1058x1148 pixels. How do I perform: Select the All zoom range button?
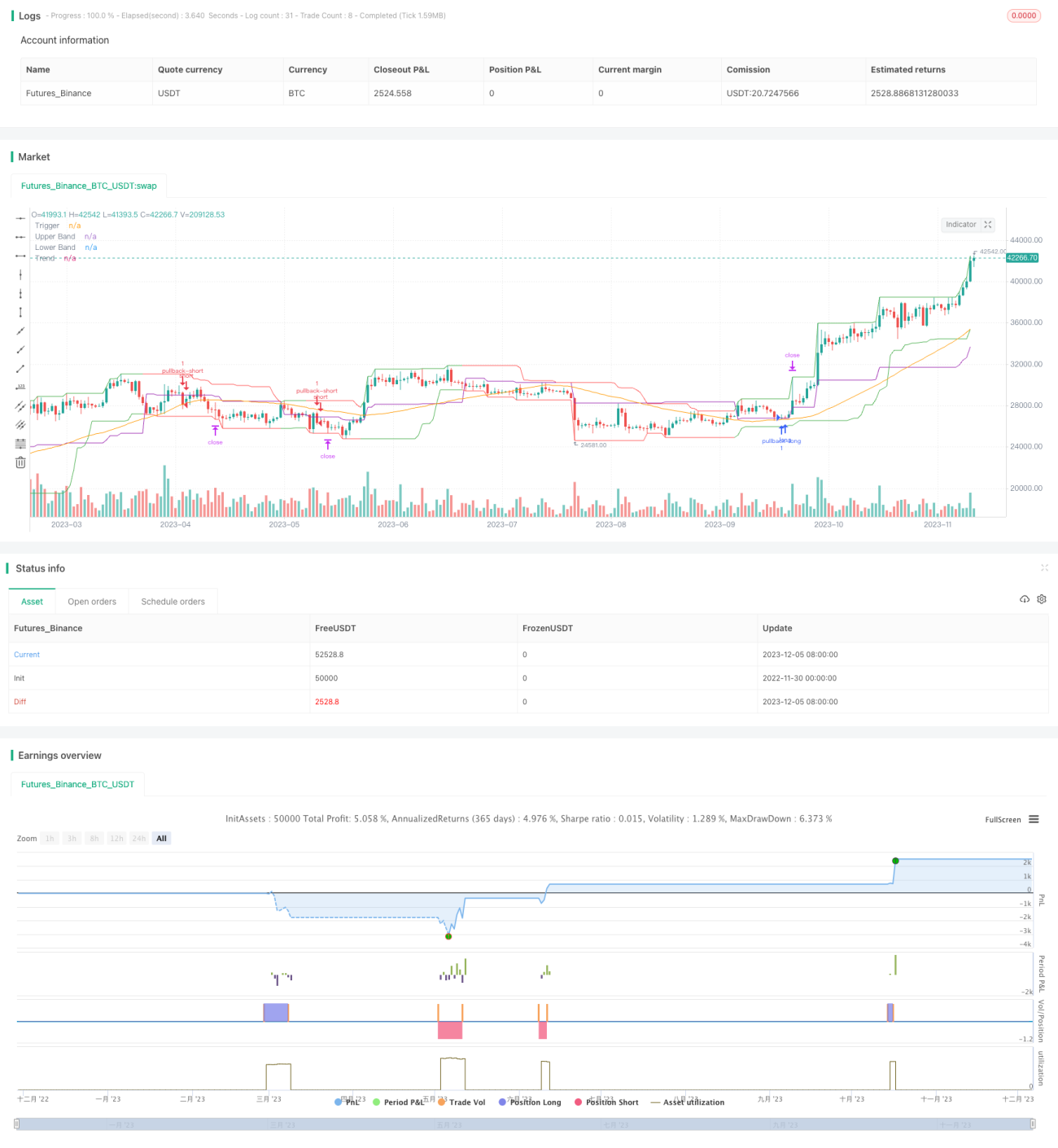(x=161, y=839)
